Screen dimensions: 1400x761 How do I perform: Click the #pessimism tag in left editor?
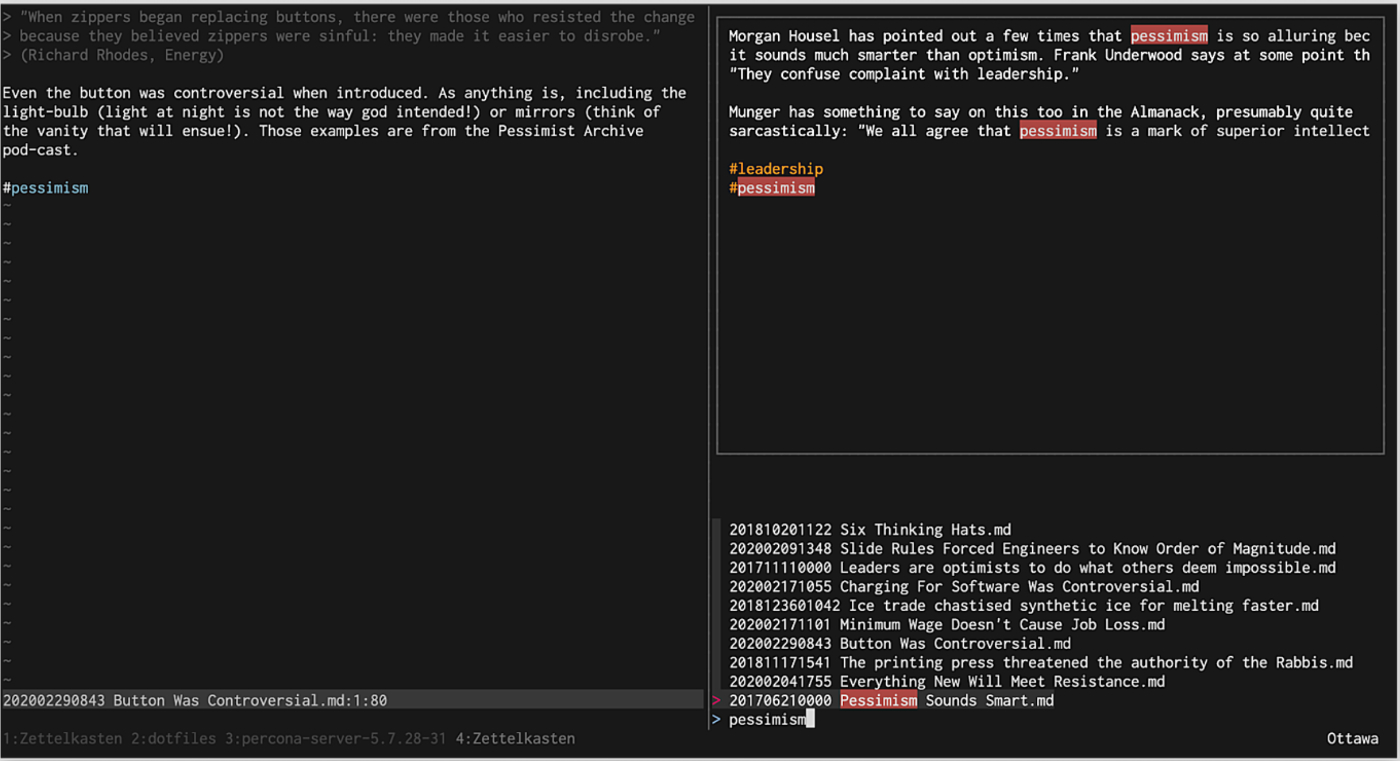click(x=46, y=188)
